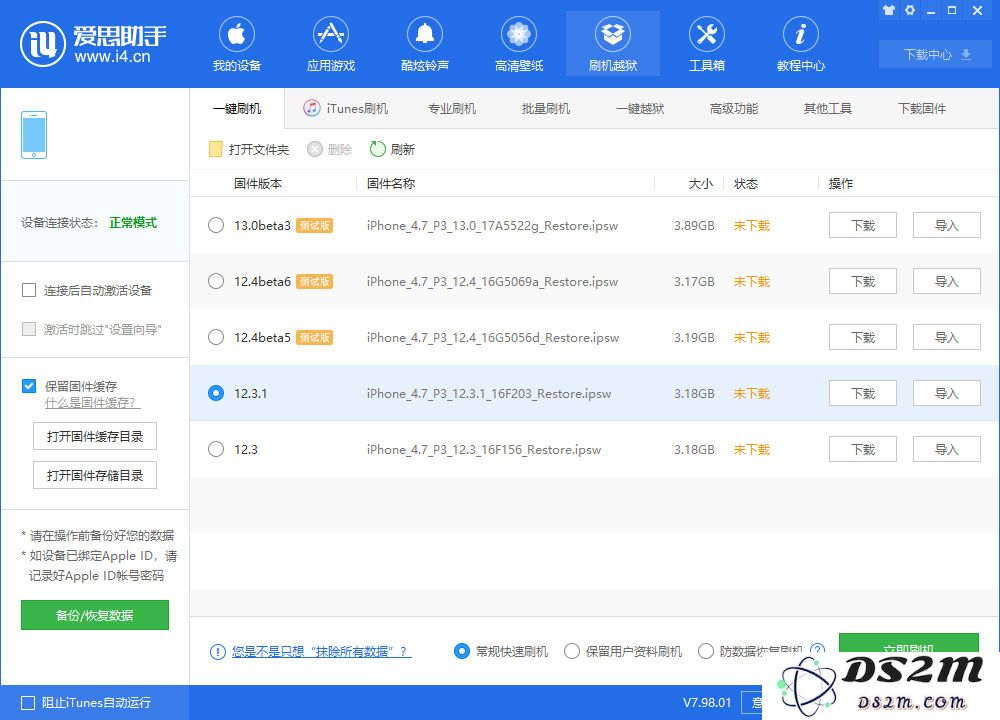Click green 备份/恢复数据 button

pyautogui.click(x=95, y=615)
